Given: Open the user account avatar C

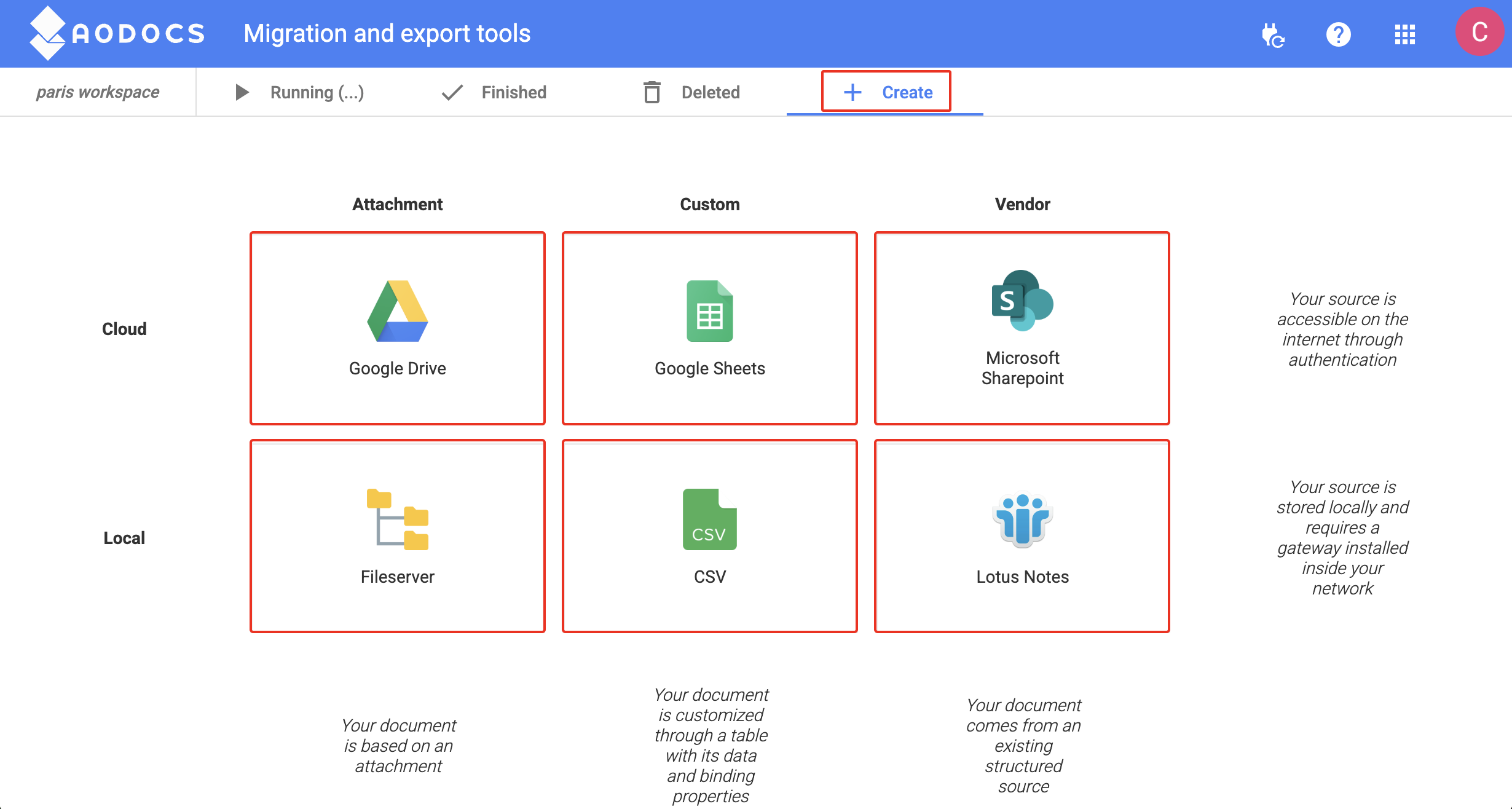Looking at the screenshot, I should coord(1479,32).
